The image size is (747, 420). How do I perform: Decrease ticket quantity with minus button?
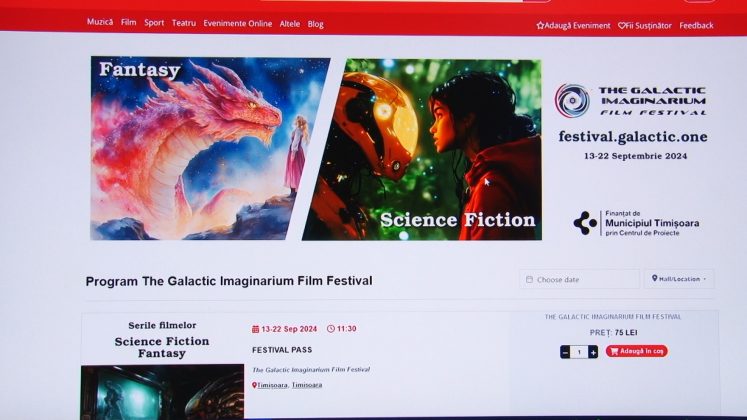[565, 352]
